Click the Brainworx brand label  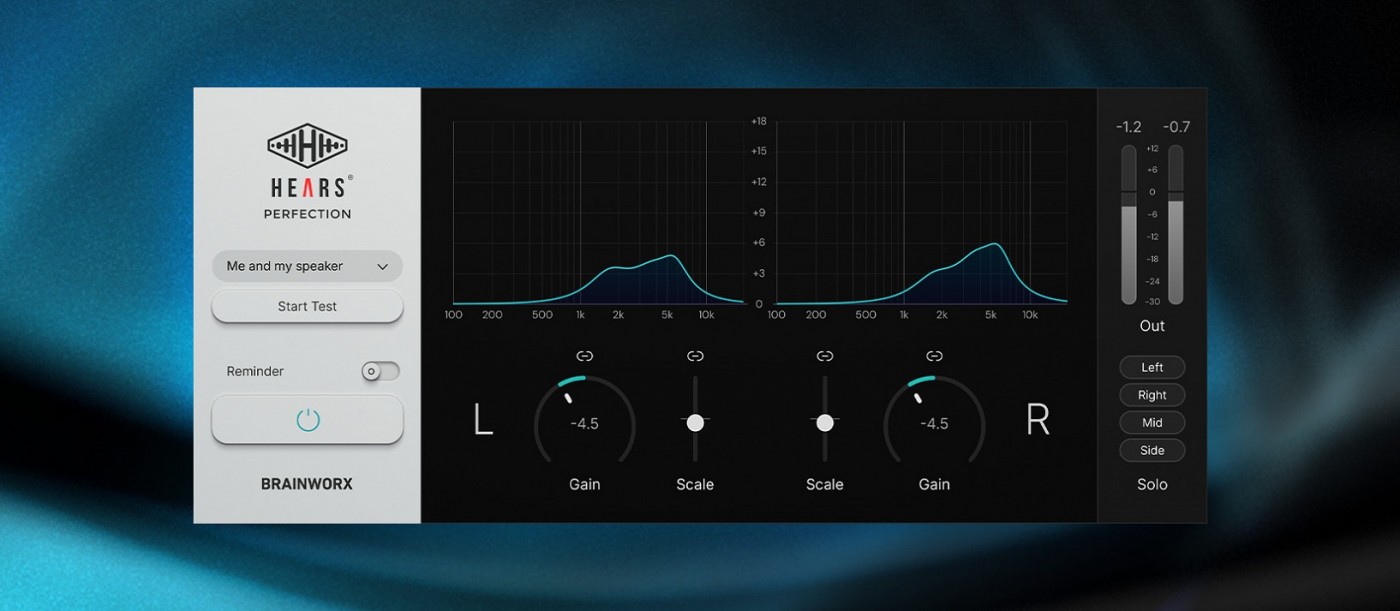307,484
